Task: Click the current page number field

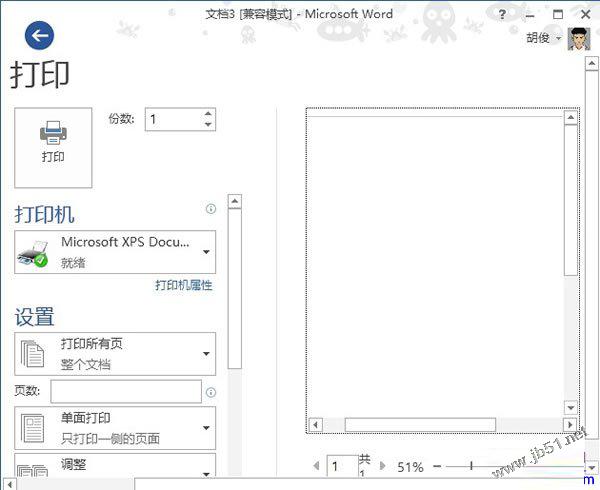Action: coord(342,466)
